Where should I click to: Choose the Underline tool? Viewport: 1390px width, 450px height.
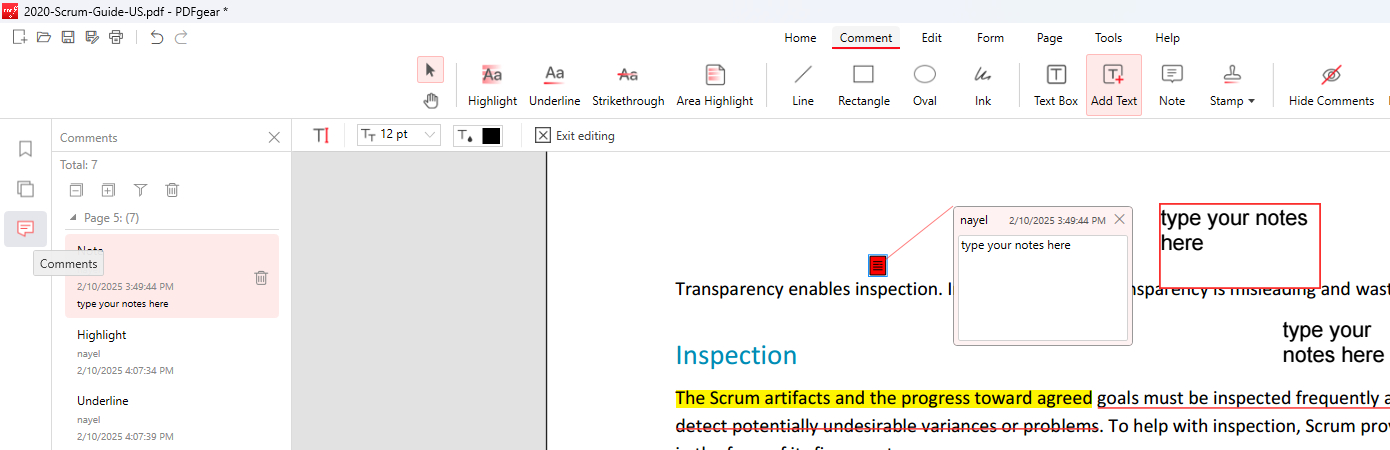pyautogui.click(x=554, y=85)
